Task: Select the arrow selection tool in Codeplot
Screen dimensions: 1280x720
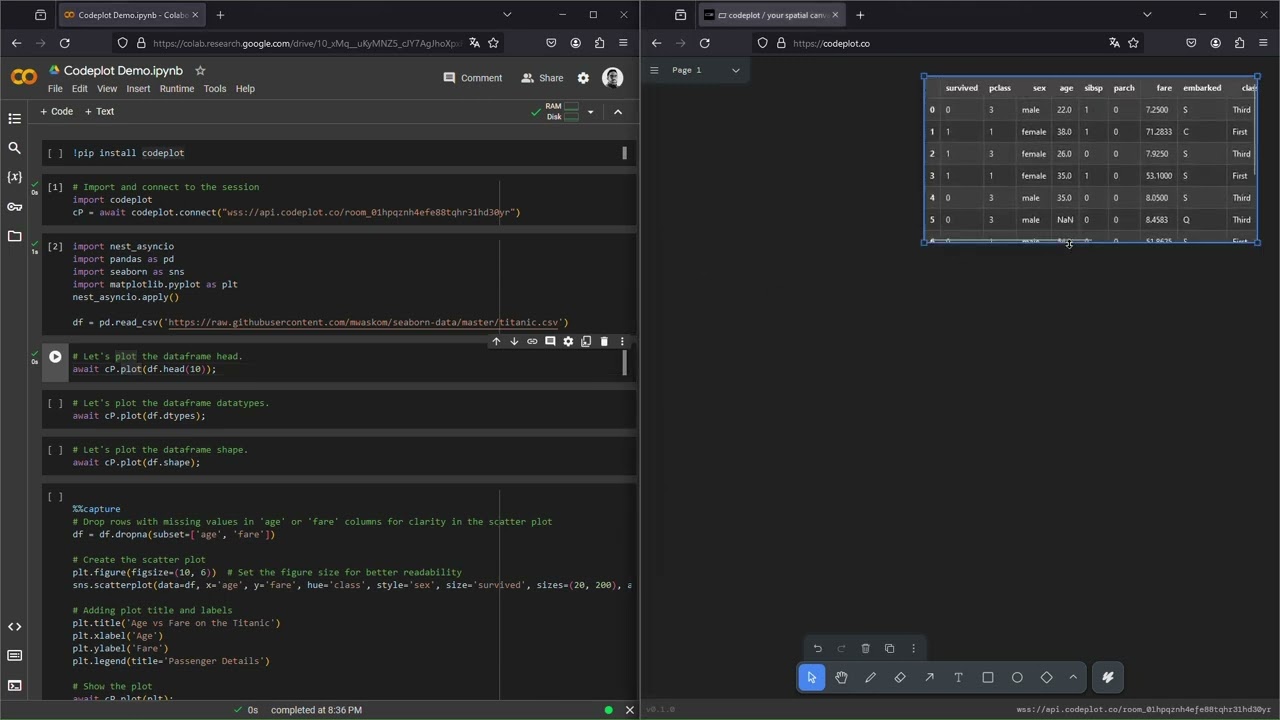Action: [811, 677]
